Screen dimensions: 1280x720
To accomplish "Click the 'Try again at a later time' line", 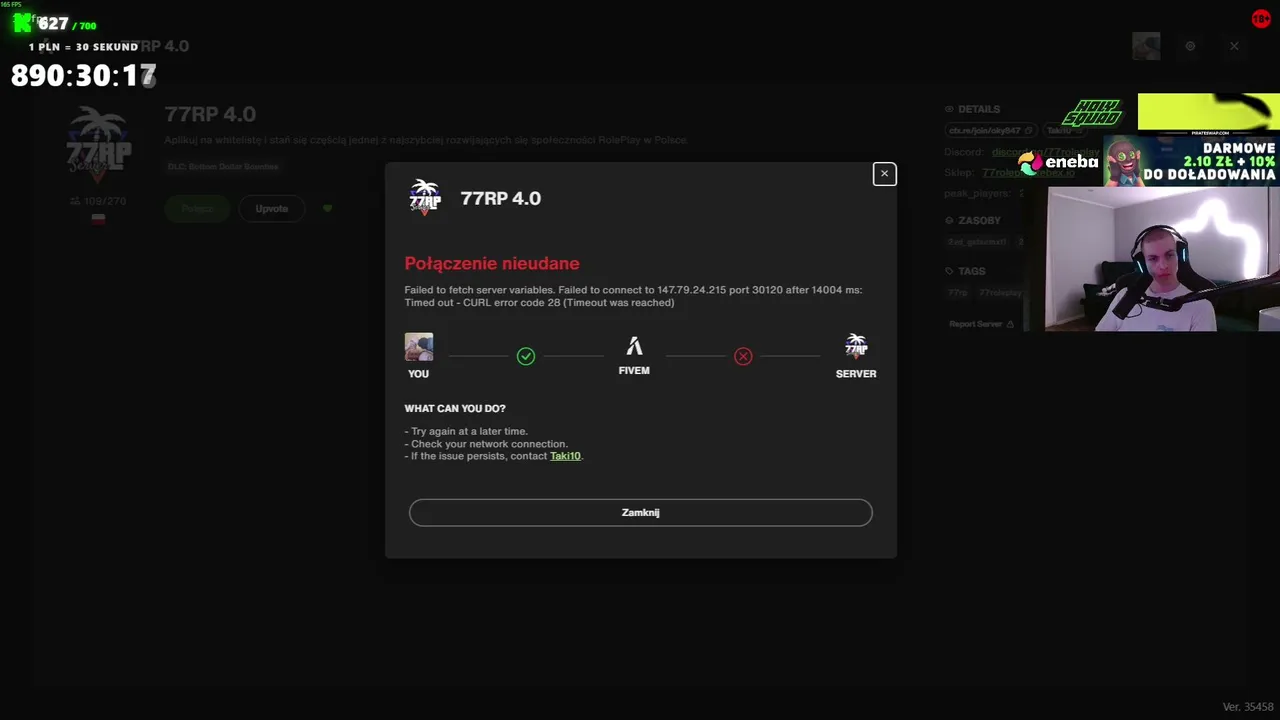I will click(x=466, y=432).
